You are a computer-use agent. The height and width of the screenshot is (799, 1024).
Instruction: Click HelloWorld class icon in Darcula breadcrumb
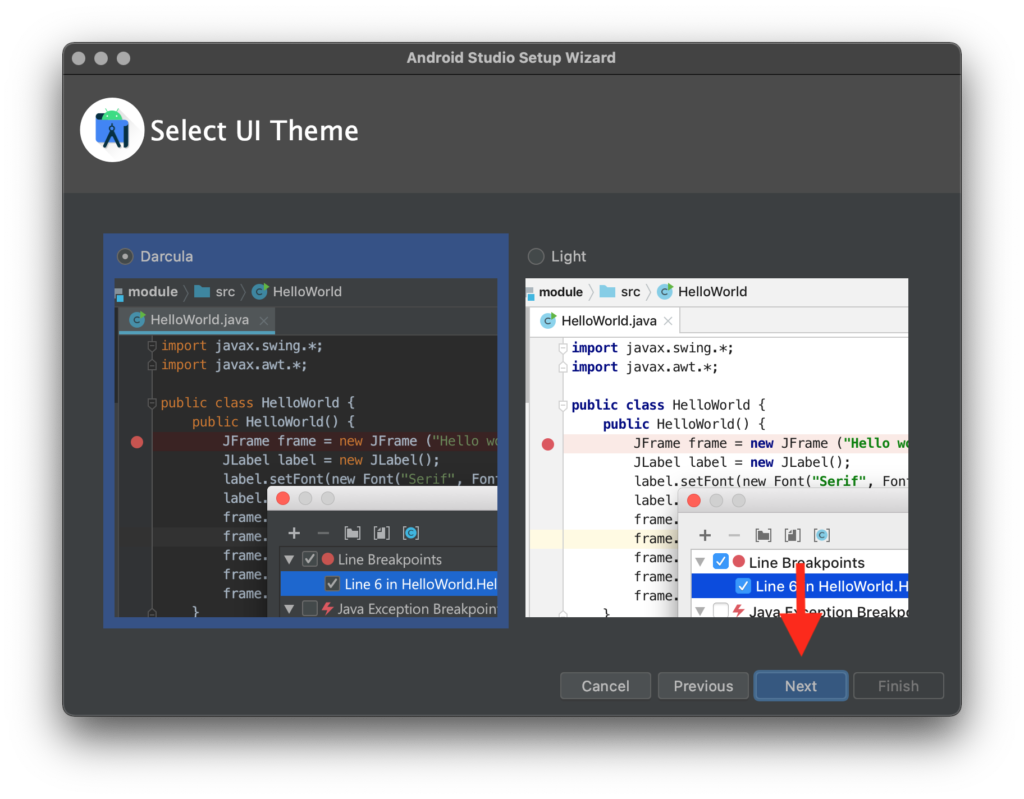pyautogui.click(x=260, y=291)
